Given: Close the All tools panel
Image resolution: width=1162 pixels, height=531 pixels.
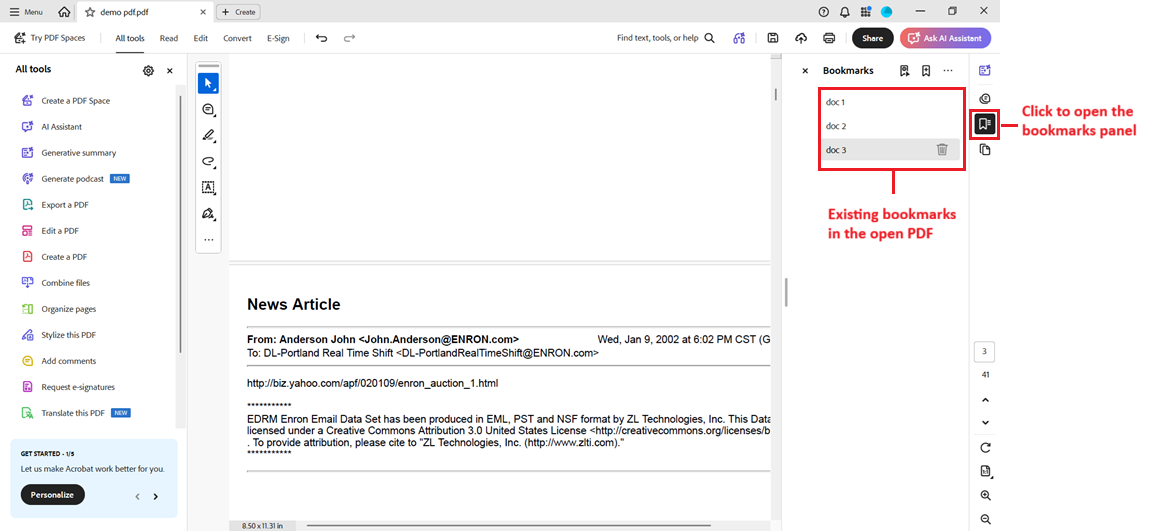Looking at the screenshot, I should (170, 70).
